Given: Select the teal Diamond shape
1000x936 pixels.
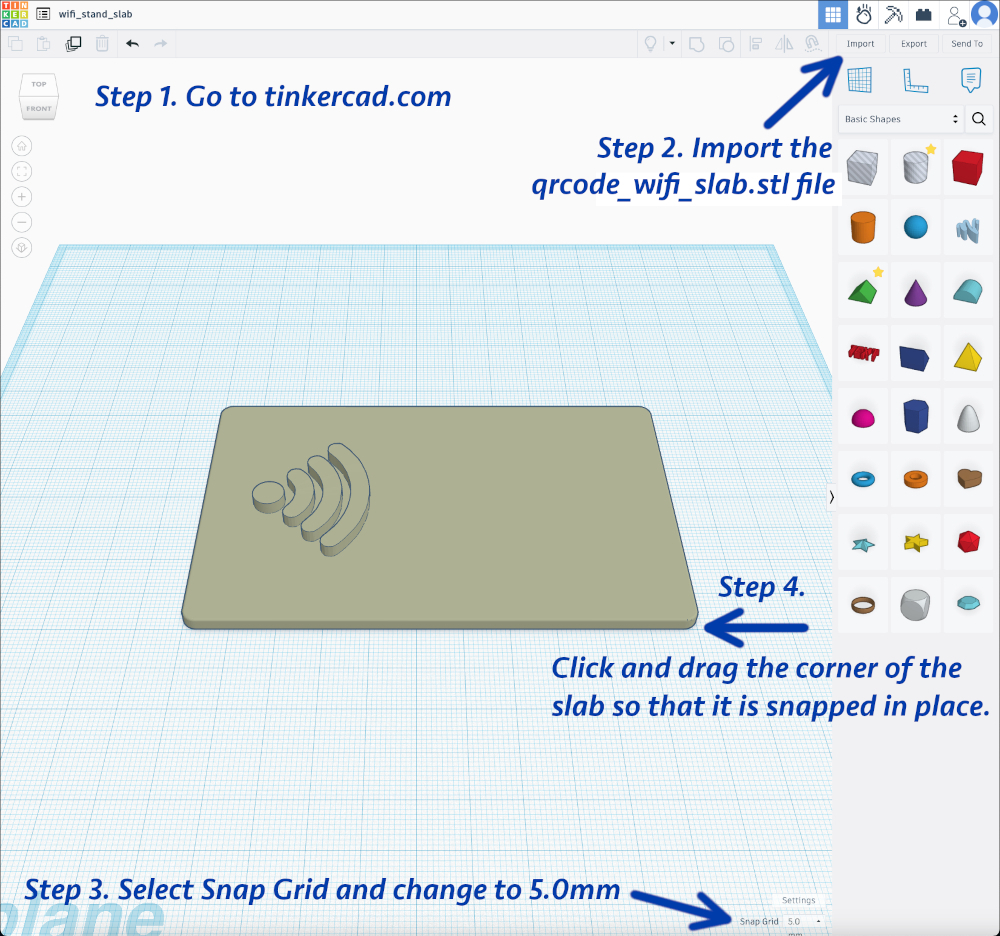Looking at the screenshot, I should [x=969, y=603].
